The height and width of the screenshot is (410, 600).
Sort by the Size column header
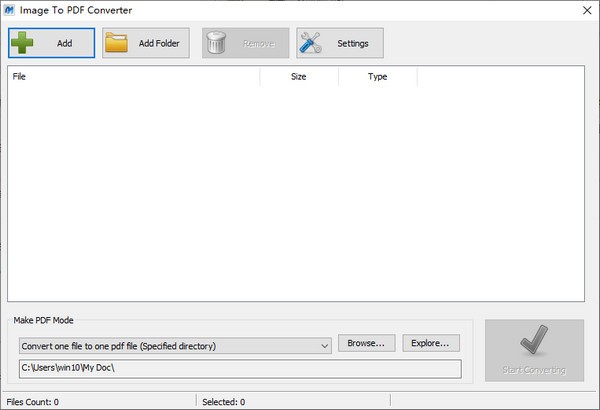[299, 77]
